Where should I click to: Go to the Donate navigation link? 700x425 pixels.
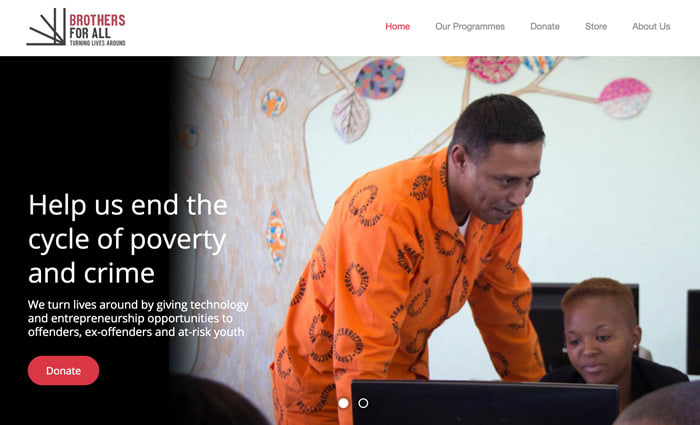(x=545, y=26)
